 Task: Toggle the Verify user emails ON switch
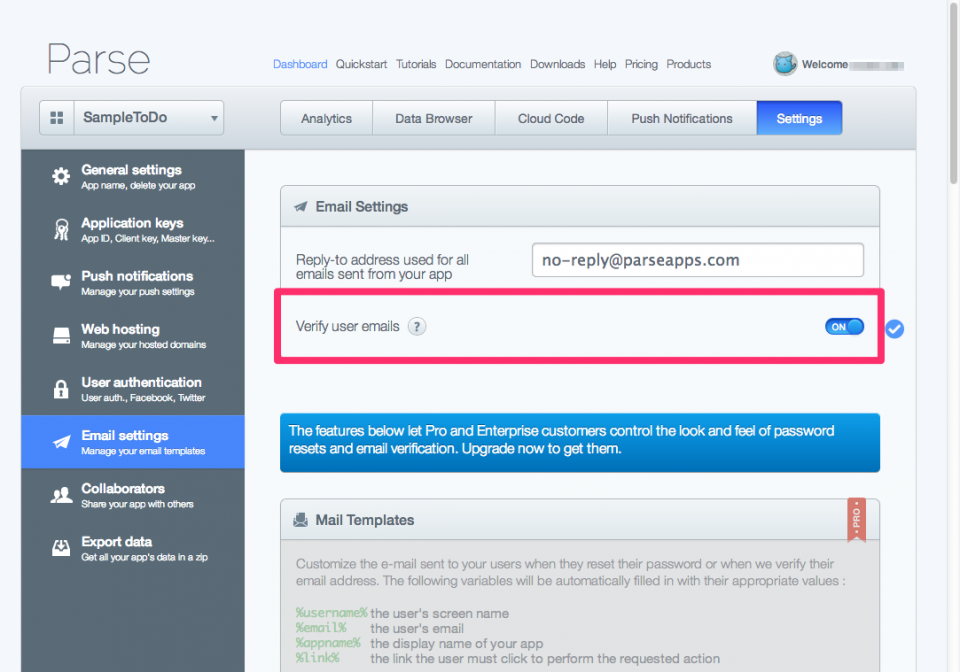(x=844, y=327)
